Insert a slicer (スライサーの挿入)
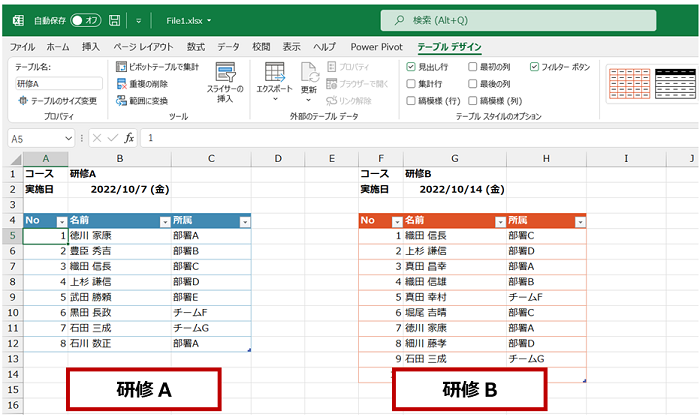 click(225, 80)
